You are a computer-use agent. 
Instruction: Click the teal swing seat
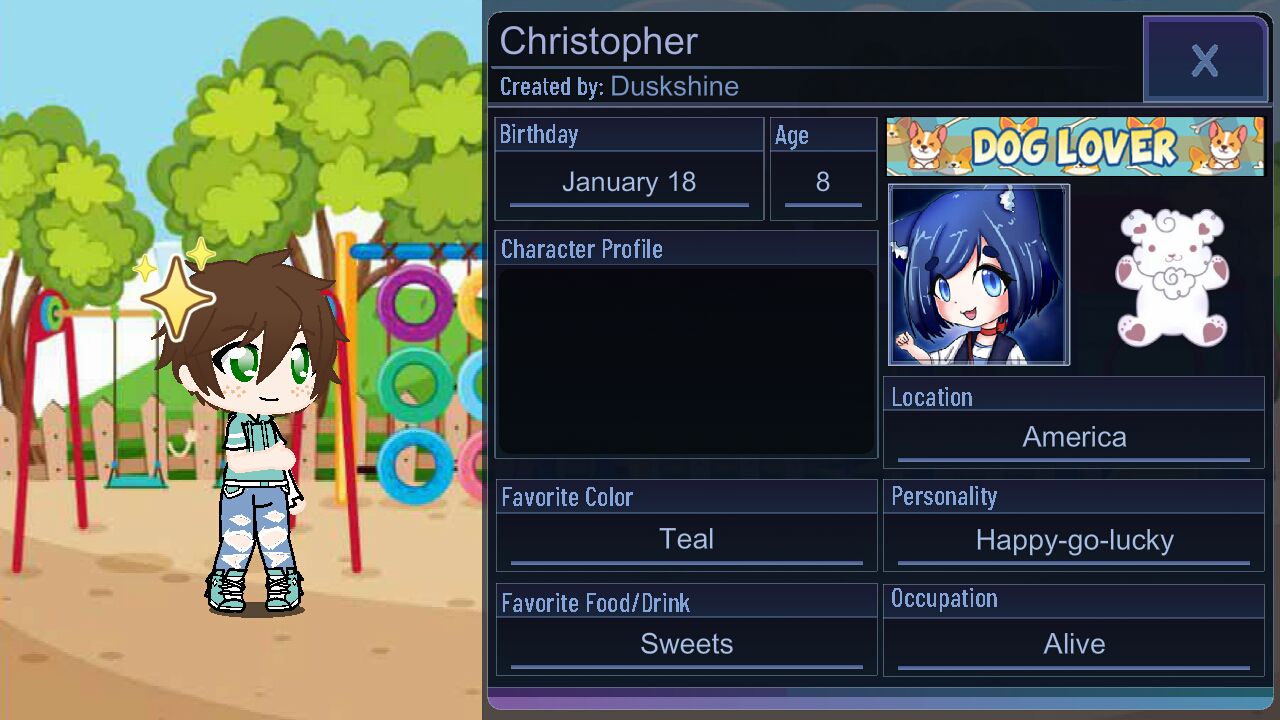137,478
